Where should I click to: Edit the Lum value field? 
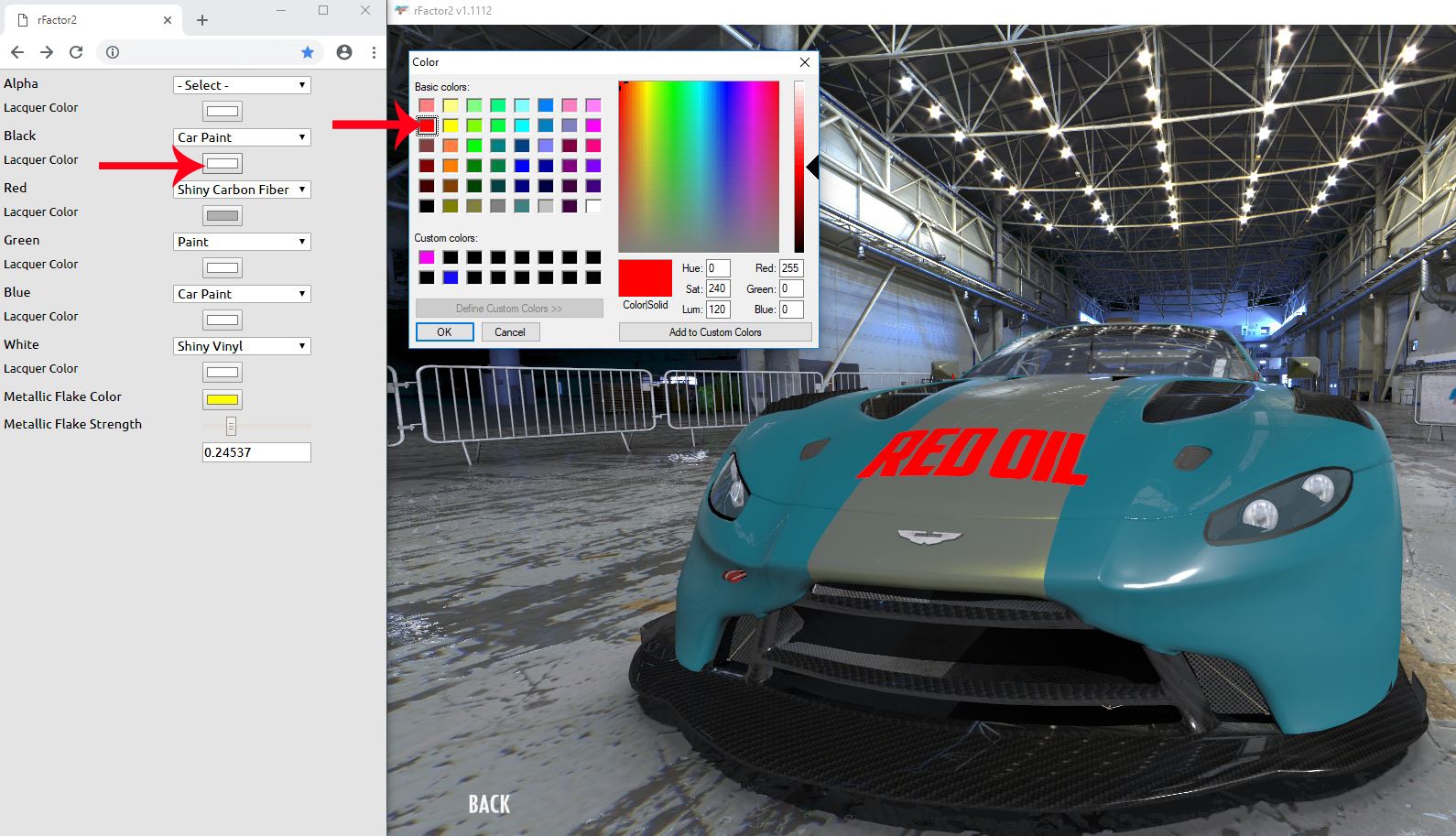[718, 309]
